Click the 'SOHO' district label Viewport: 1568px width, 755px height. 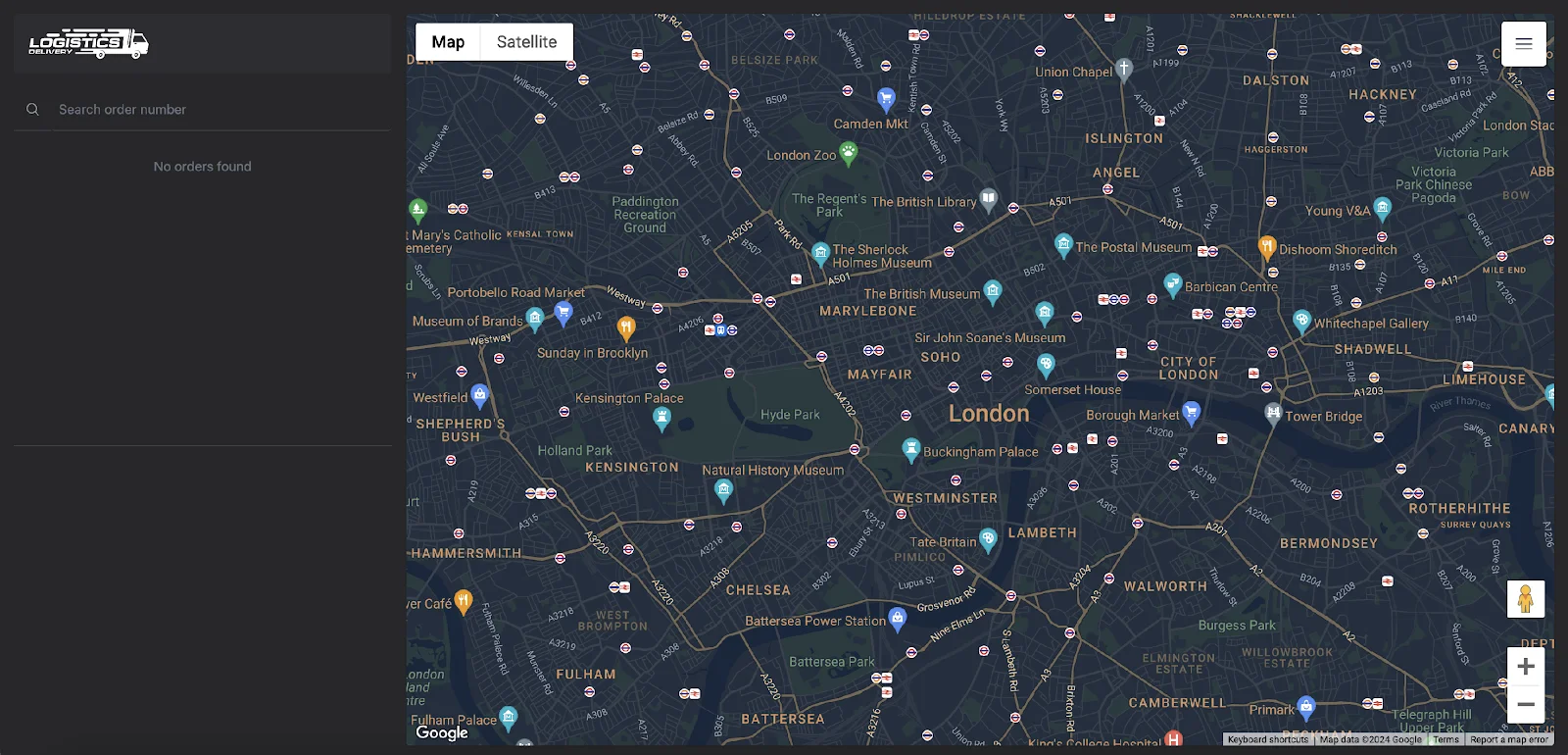[941, 358]
